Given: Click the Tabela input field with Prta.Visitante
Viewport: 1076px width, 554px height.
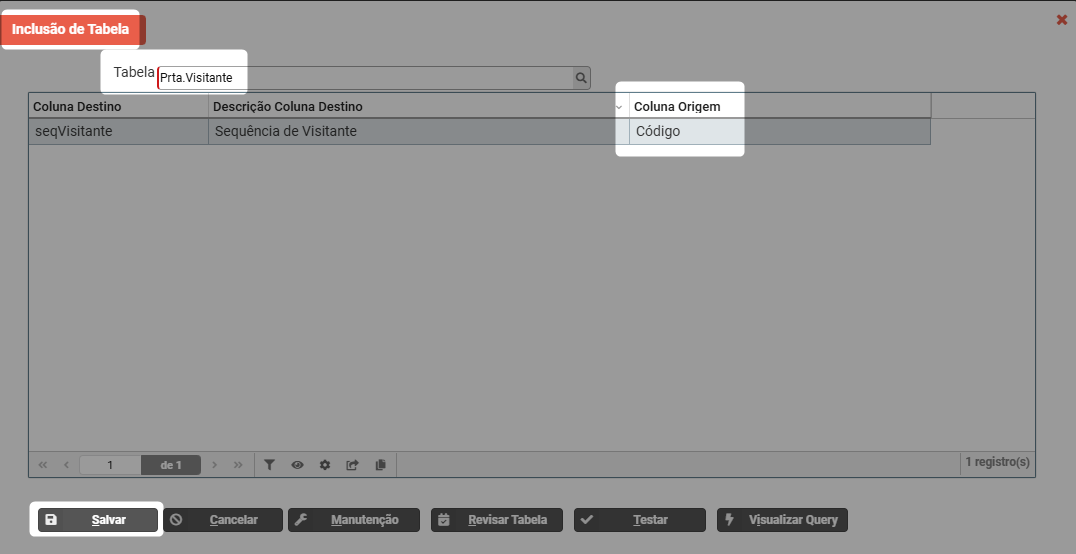Looking at the screenshot, I should click(x=364, y=78).
